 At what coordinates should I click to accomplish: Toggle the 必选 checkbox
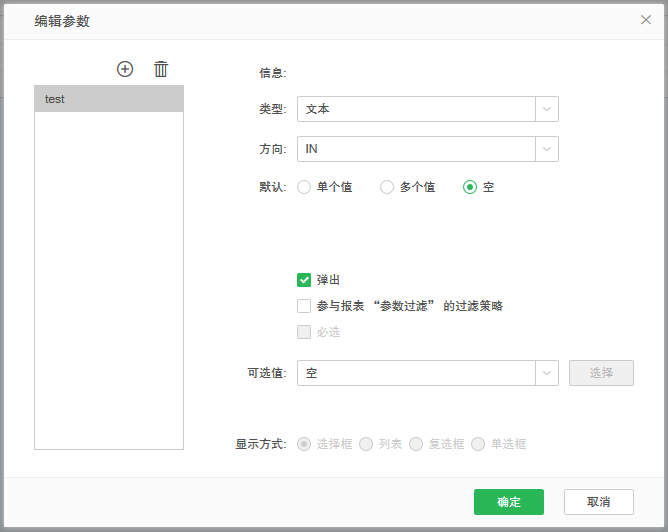click(x=304, y=332)
